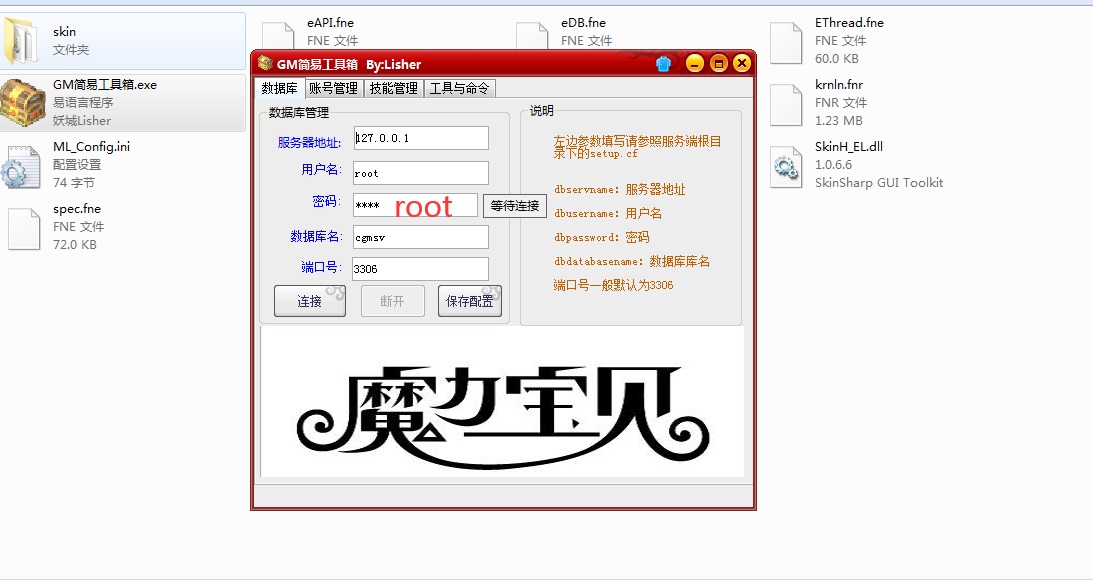Click the blue shirt skin icon in title bar

[x=664, y=64]
